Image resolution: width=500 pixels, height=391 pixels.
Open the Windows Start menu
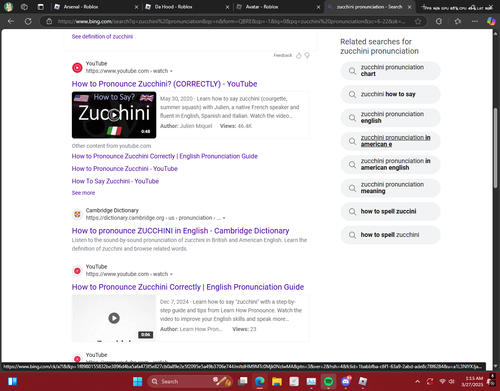click(137, 381)
